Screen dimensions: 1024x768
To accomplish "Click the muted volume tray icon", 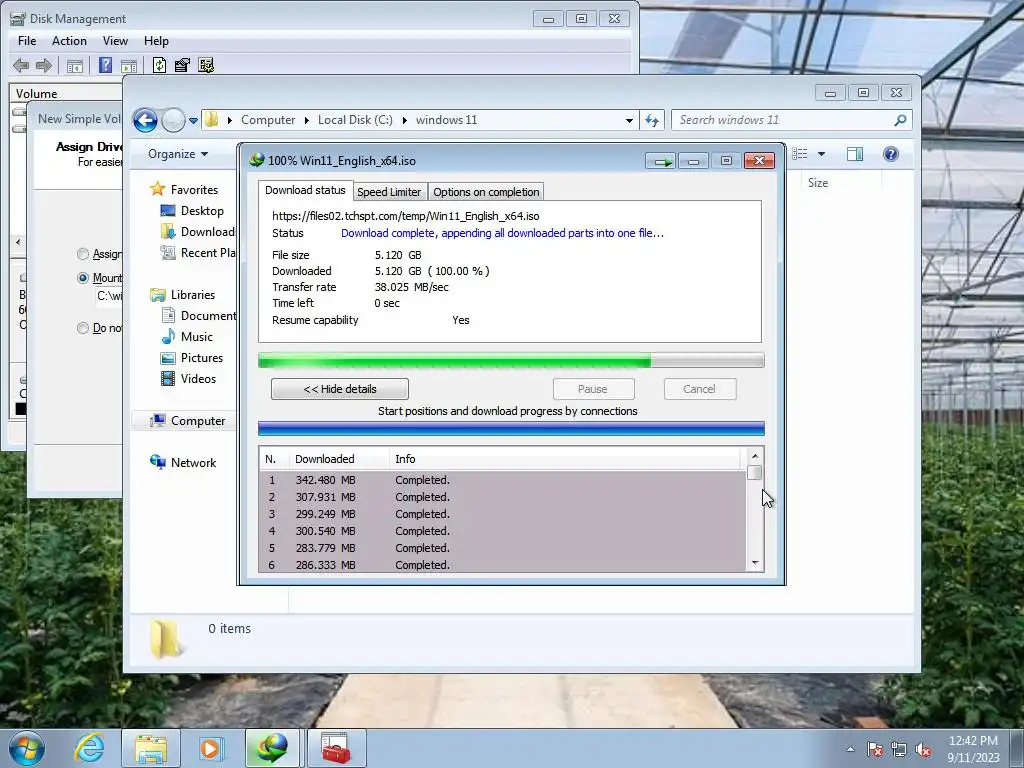I will pyautogui.click(x=923, y=749).
